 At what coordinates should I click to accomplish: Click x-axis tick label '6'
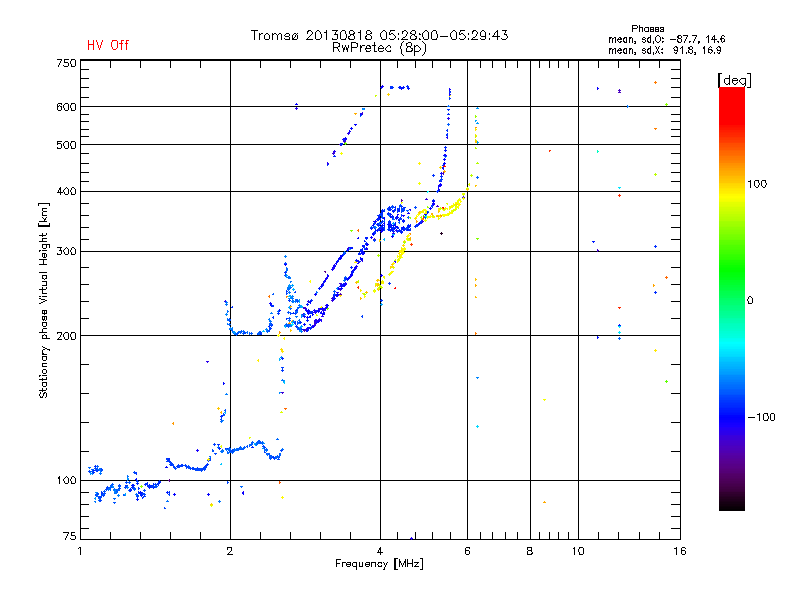click(x=467, y=551)
